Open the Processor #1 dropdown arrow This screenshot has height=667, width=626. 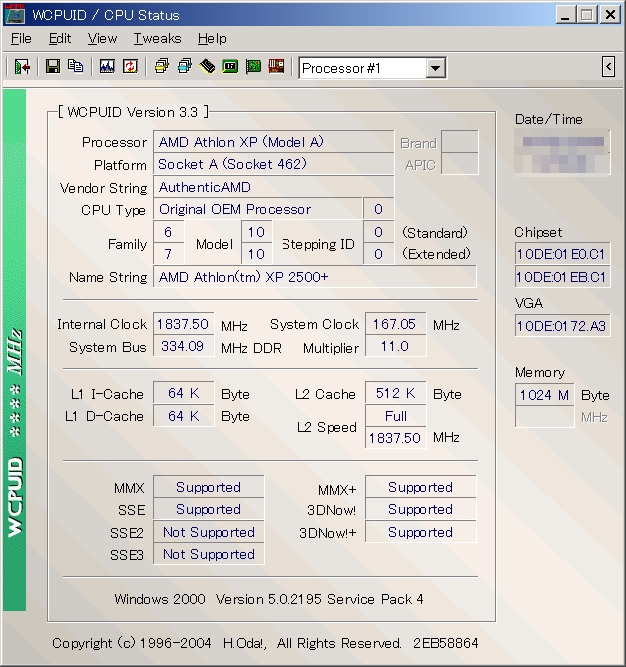[435, 68]
